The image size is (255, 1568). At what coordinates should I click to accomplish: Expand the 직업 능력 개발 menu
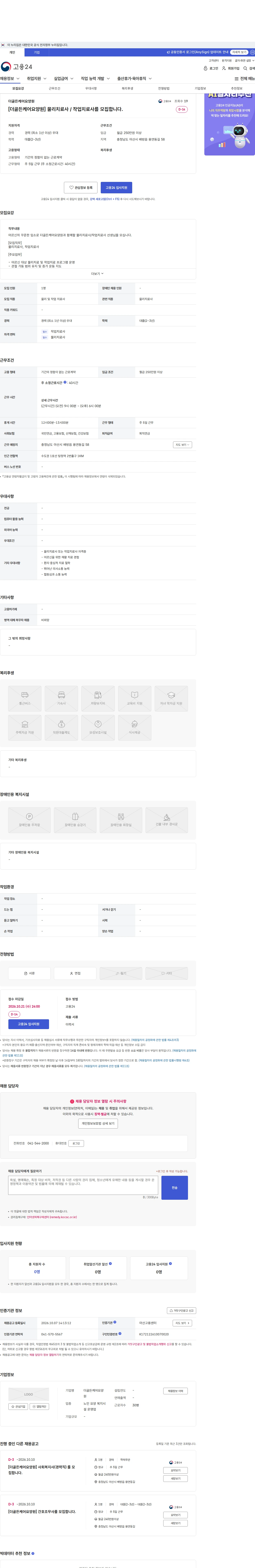coord(96,79)
